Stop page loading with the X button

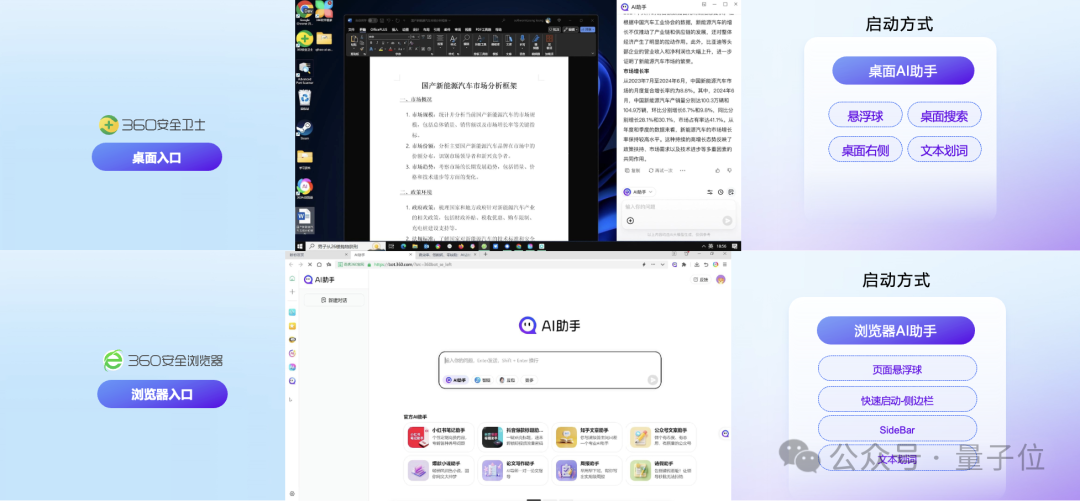[x=310, y=265]
